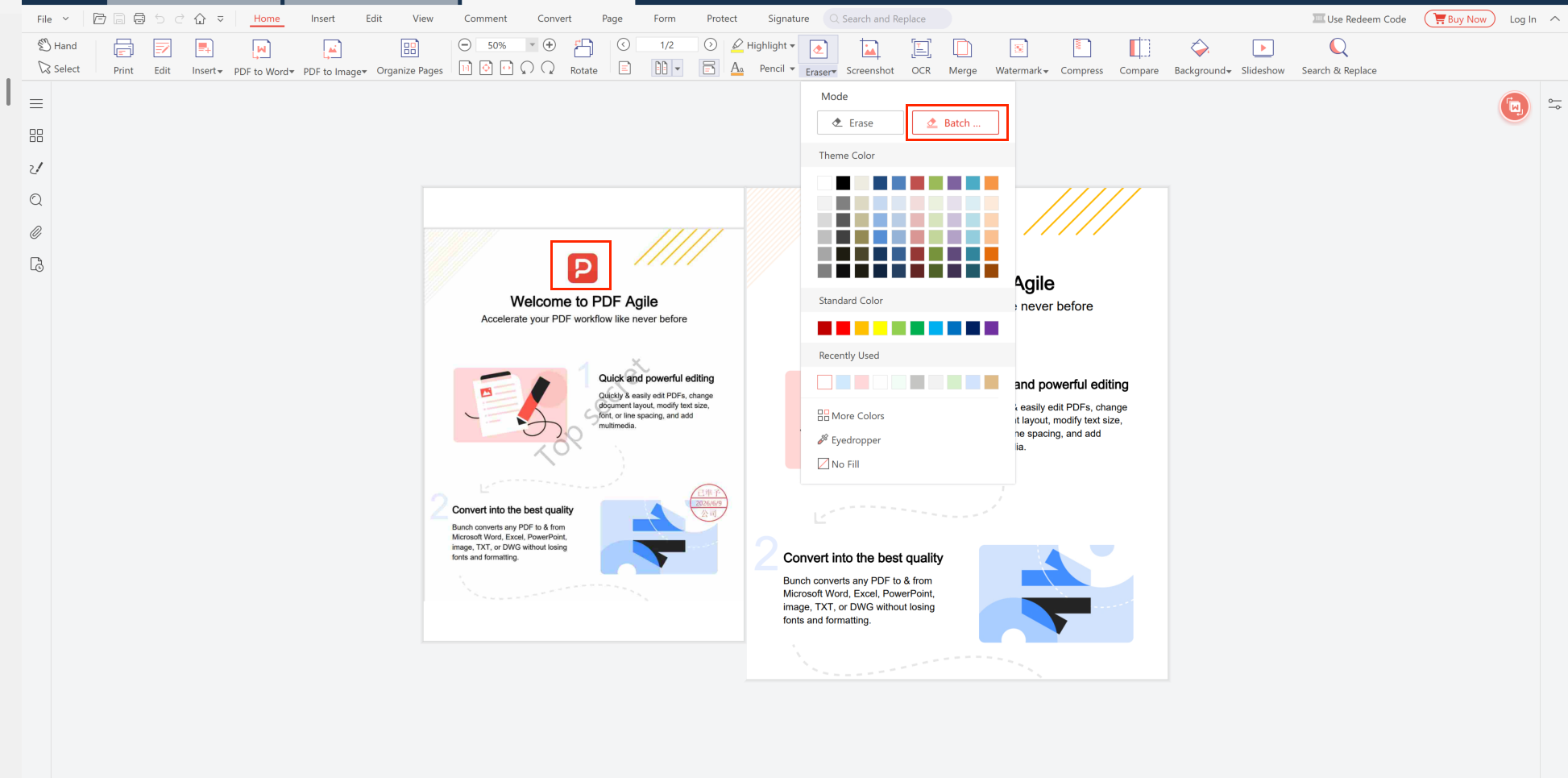The image size is (1568, 778).
Task: Toggle the two-page view mode button
Action: point(662,69)
